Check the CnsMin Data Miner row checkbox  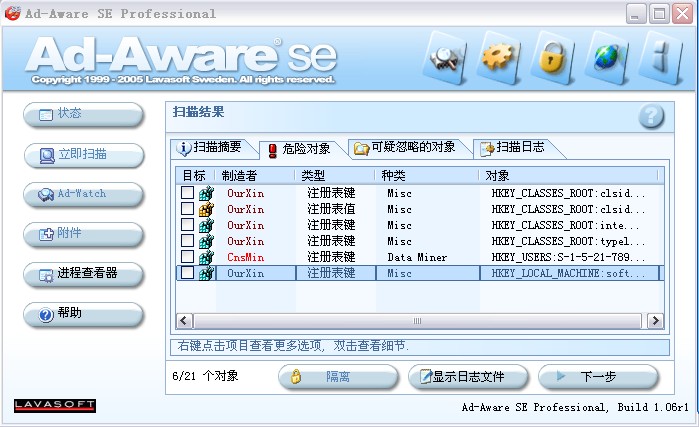click(x=187, y=257)
